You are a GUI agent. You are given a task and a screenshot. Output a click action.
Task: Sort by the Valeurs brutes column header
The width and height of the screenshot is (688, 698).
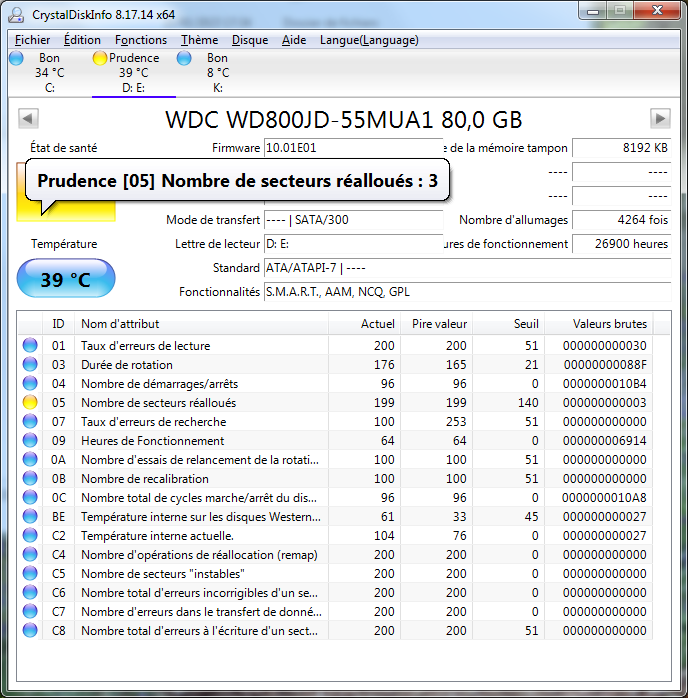(x=609, y=324)
